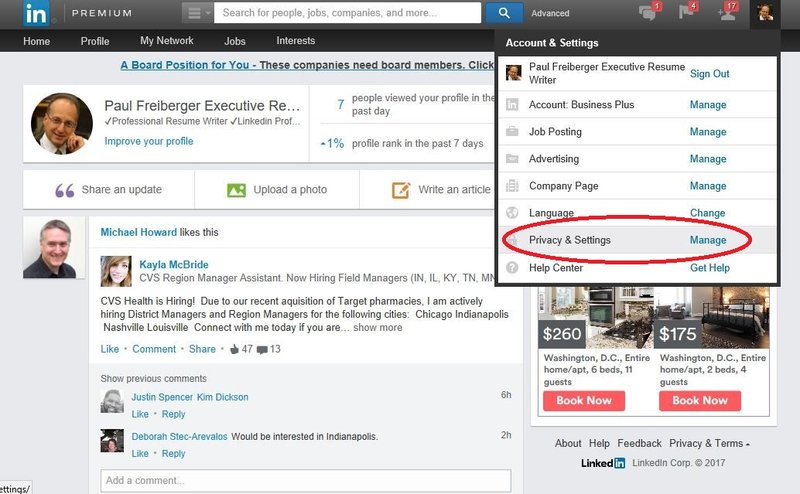800x494 pixels.
Task: Expand the Privacy & Terms footer menu
Action: [x=709, y=443]
